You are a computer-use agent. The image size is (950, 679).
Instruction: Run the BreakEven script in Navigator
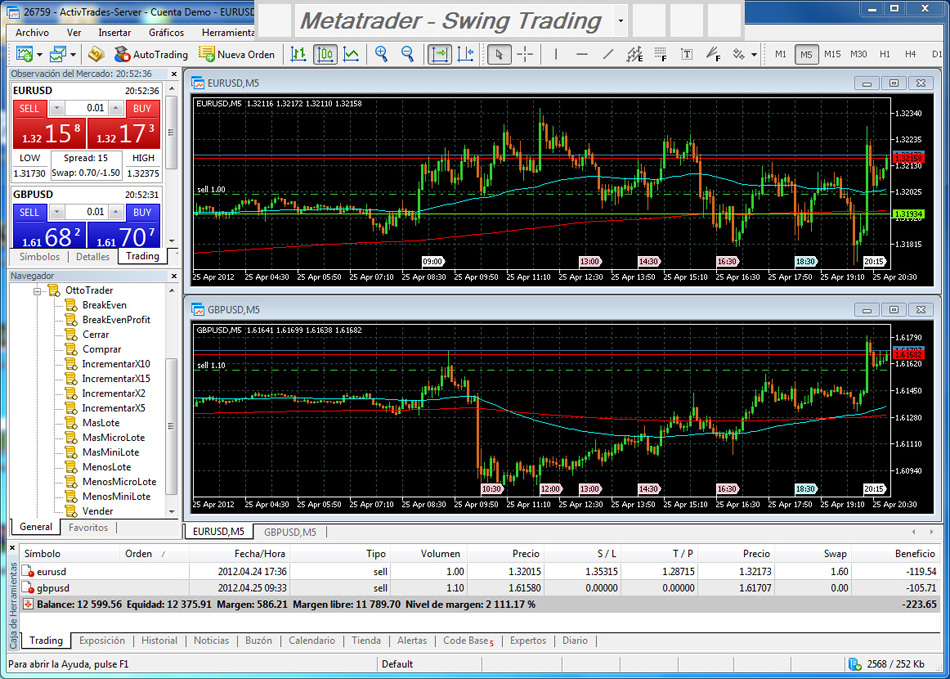click(104, 305)
